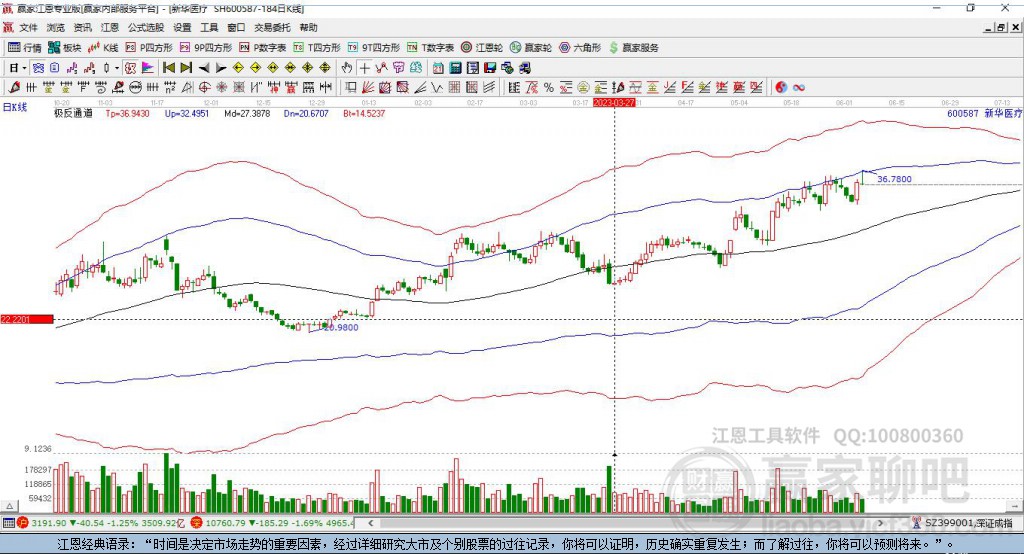This screenshot has width=1024, height=554.
Task: Click the 2023-03-27 date marker
Action: [614, 103]
